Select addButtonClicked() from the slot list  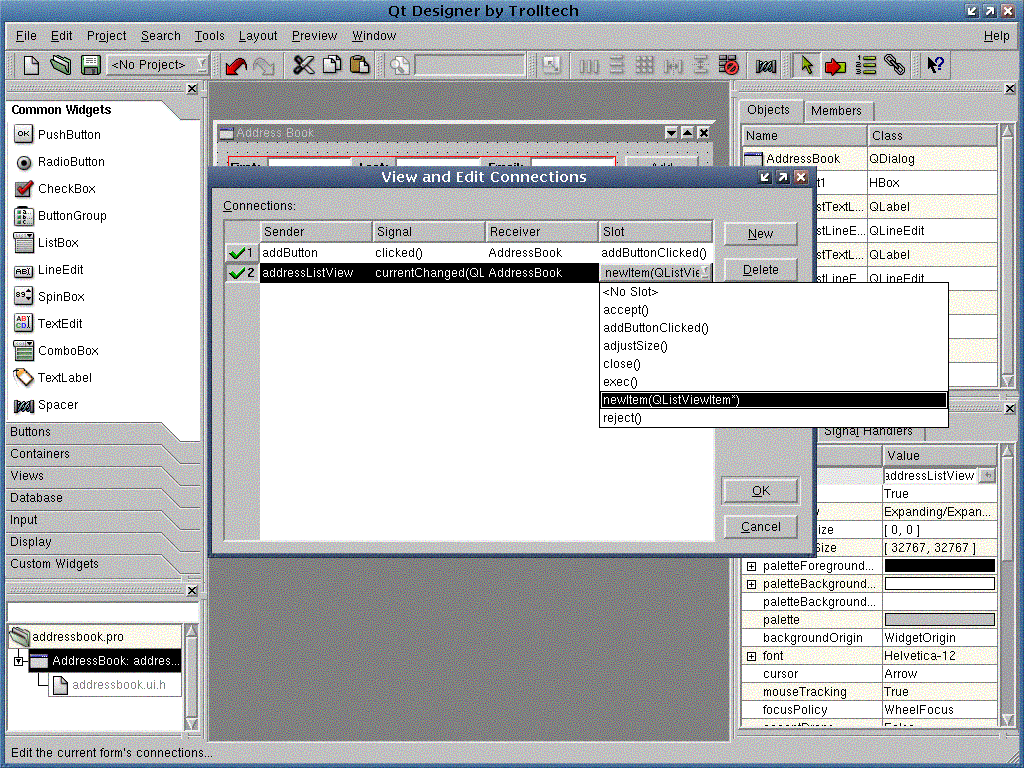point(656,328)
